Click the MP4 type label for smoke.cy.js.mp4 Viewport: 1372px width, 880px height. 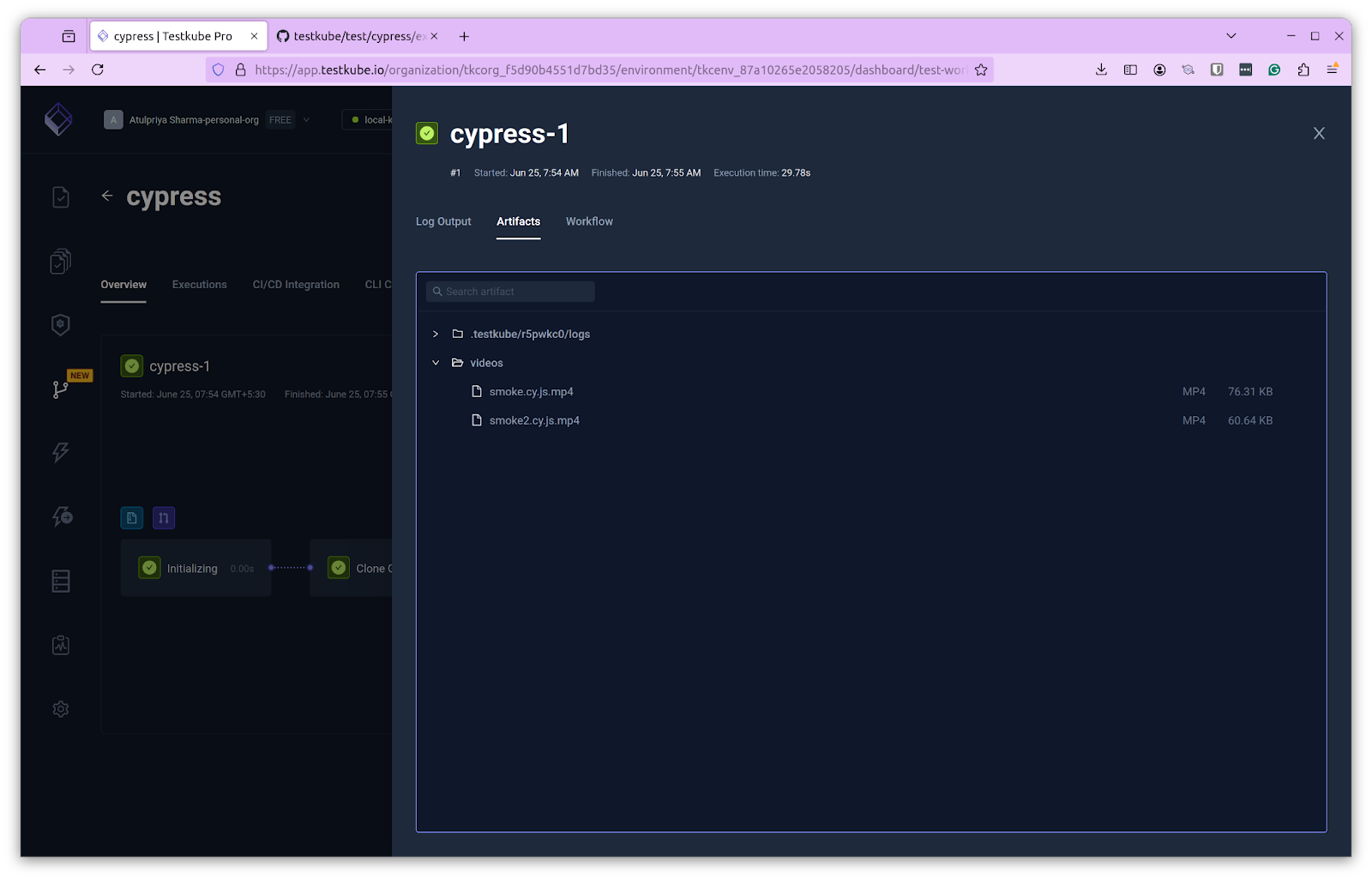point(1194,392)
